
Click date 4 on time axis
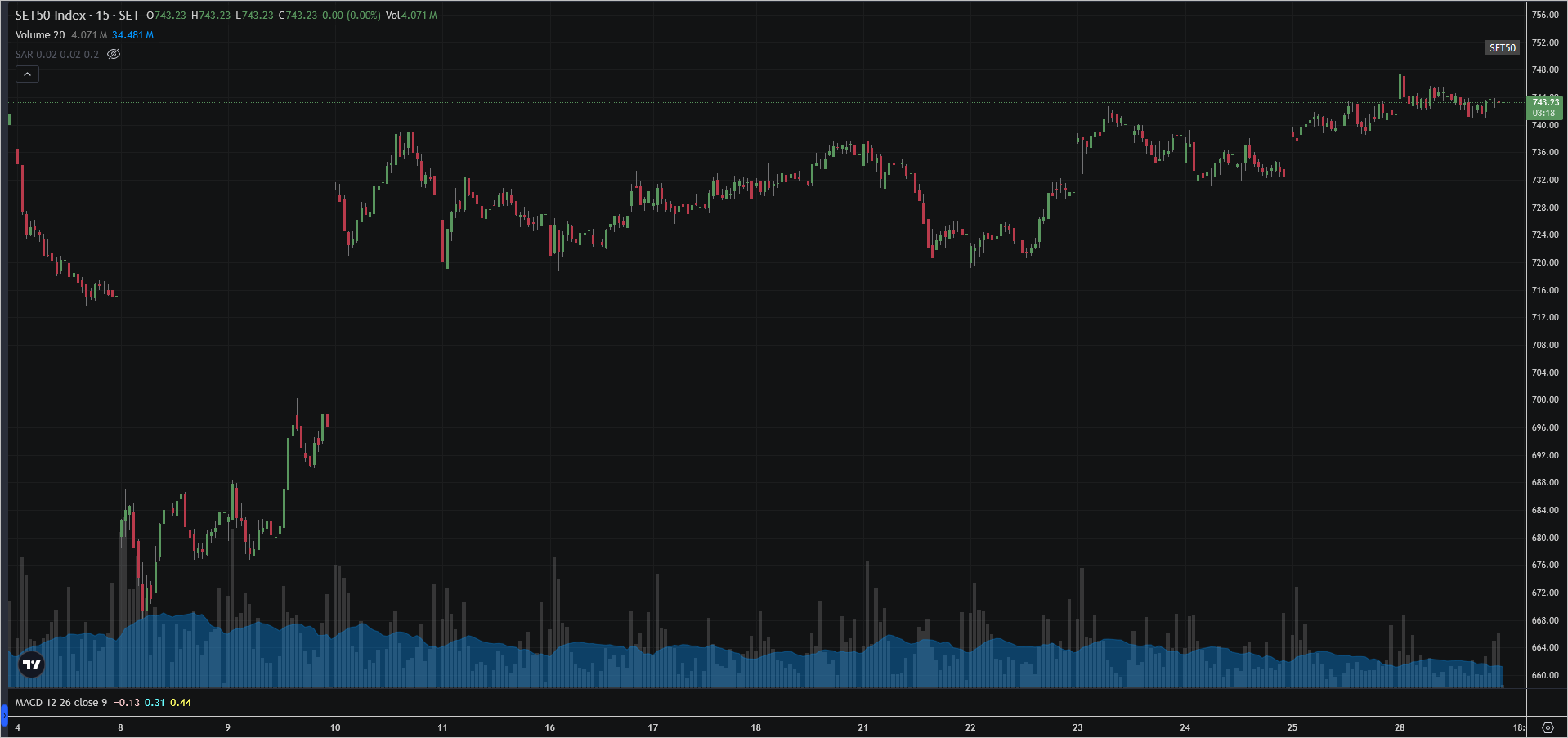pos(18,727)
